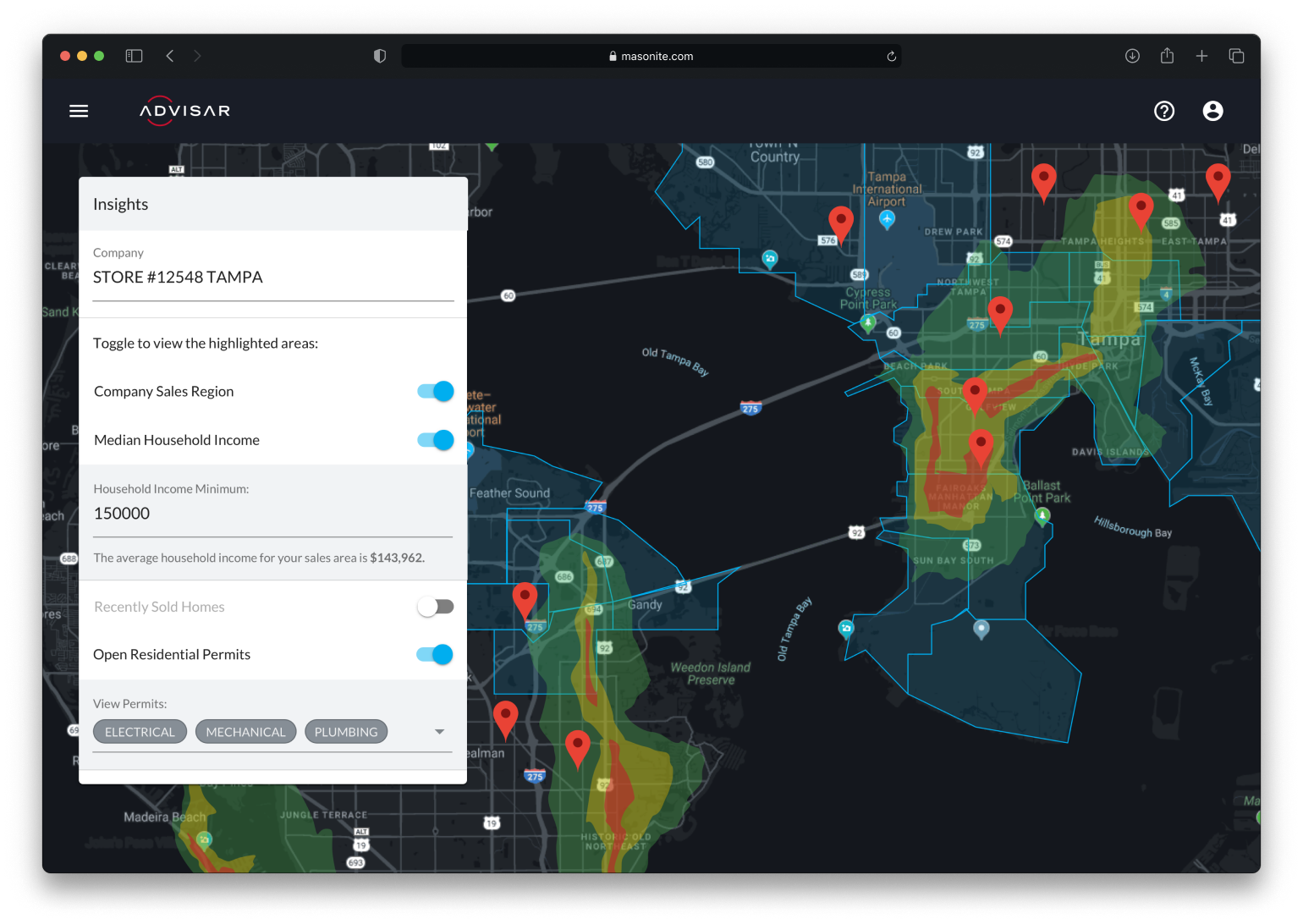Click the Household Income Minimum field

(272, 514)
